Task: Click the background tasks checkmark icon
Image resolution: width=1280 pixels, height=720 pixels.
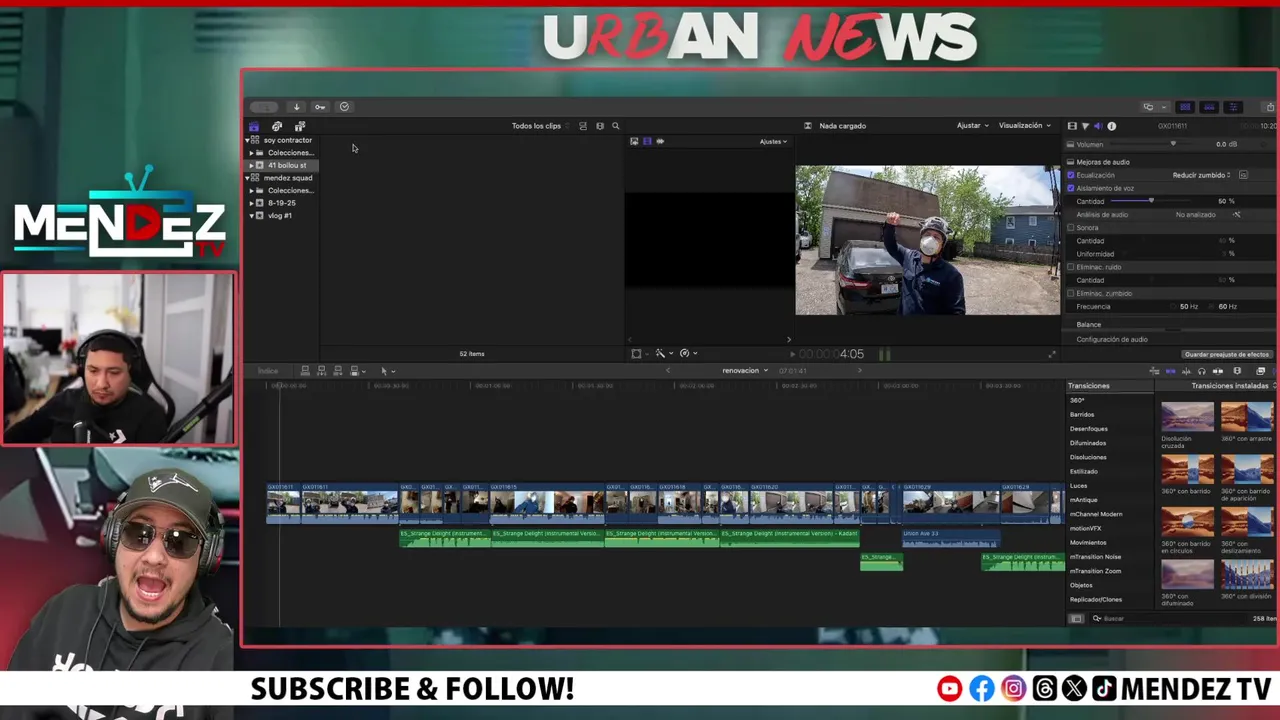Action: 344,107
